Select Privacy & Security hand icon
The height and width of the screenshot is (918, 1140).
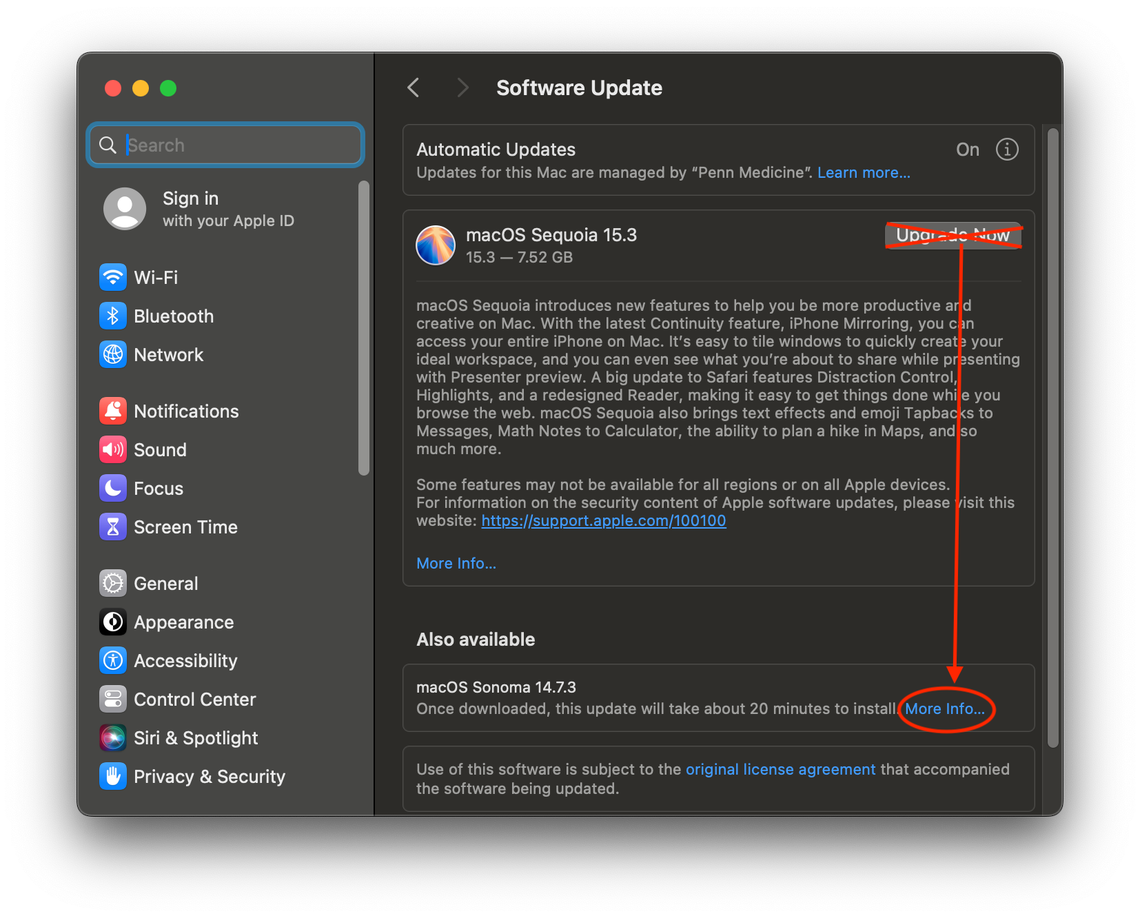(113, 776)
